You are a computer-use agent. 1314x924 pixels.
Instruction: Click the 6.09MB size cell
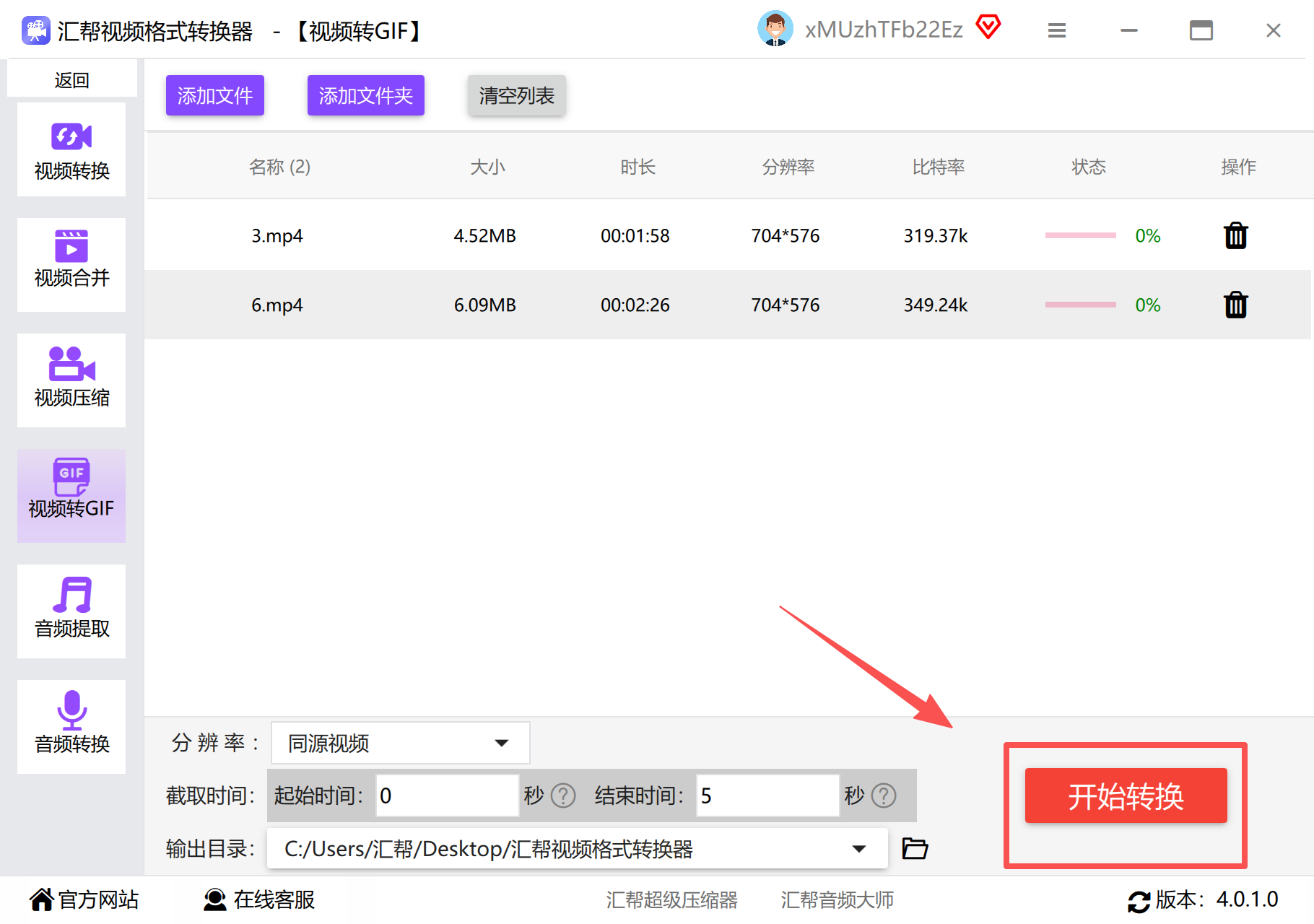point(485,305)
